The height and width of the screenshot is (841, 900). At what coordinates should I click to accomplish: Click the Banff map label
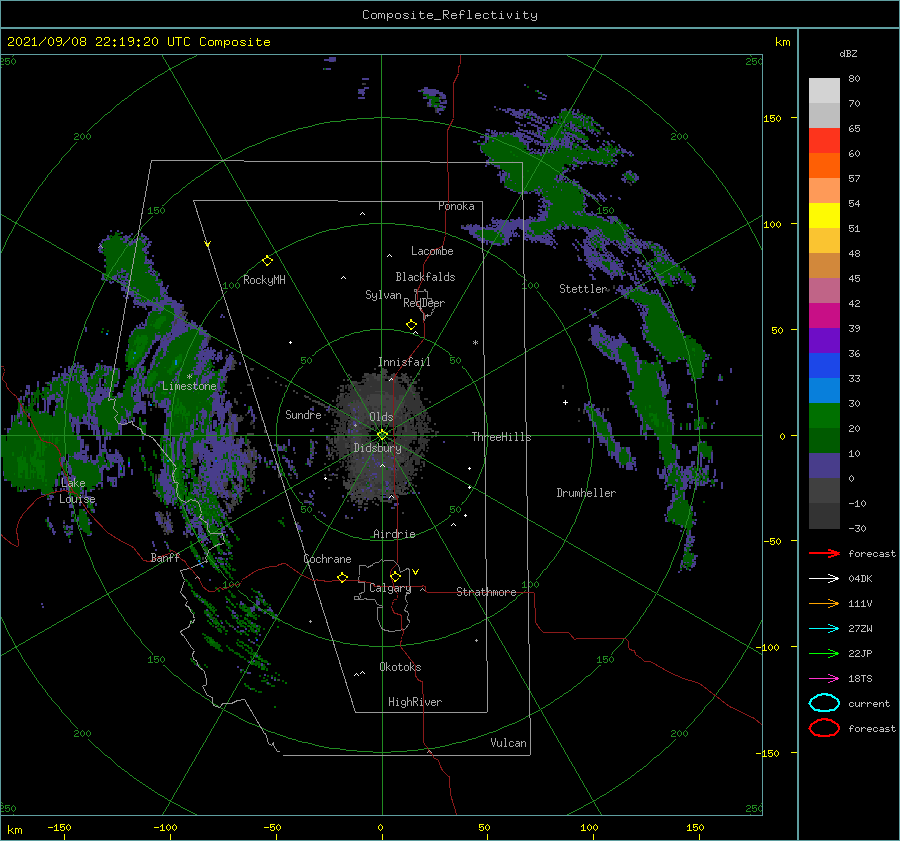tap(165, 557)
